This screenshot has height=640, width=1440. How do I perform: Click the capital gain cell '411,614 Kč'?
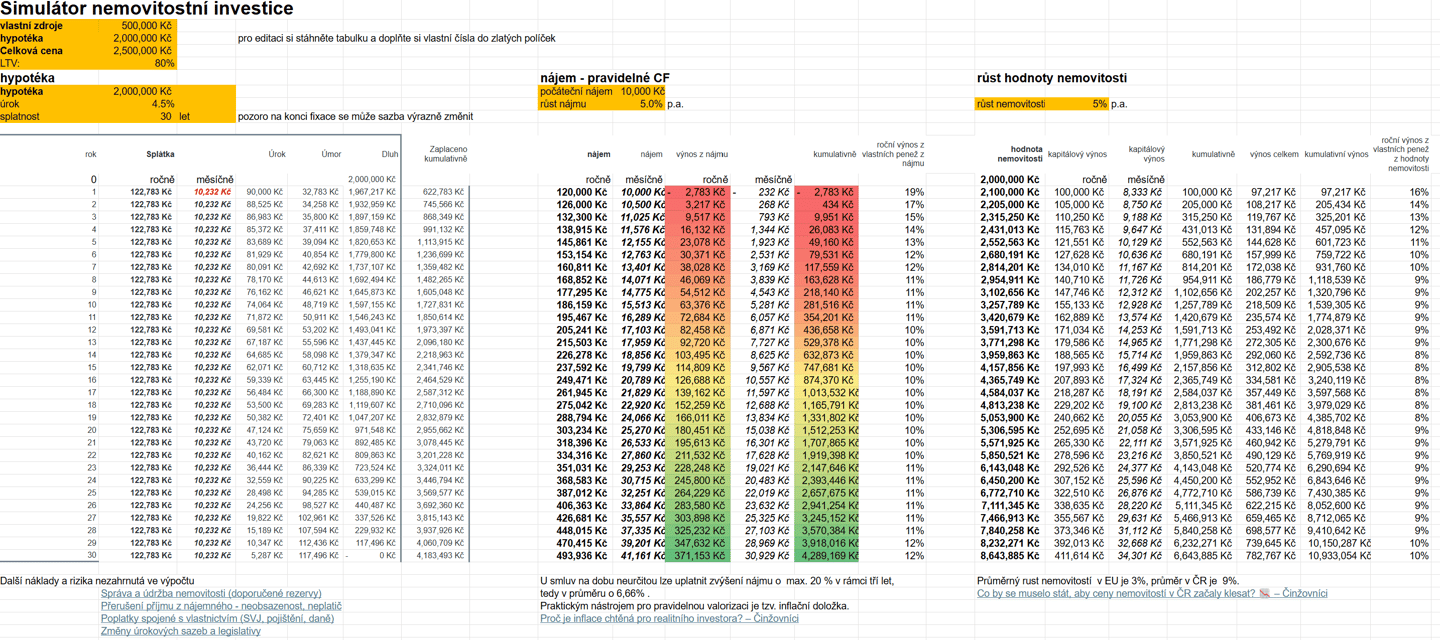click(x=1080, y=555)
